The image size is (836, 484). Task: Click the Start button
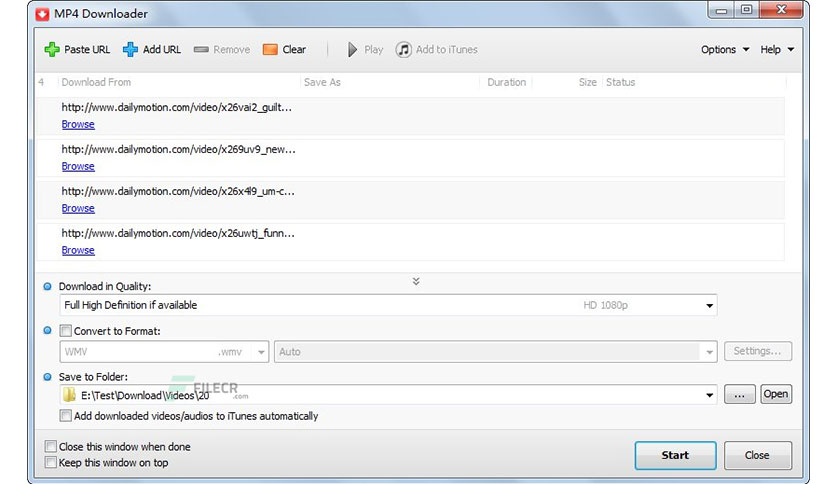tap(675, 455)
